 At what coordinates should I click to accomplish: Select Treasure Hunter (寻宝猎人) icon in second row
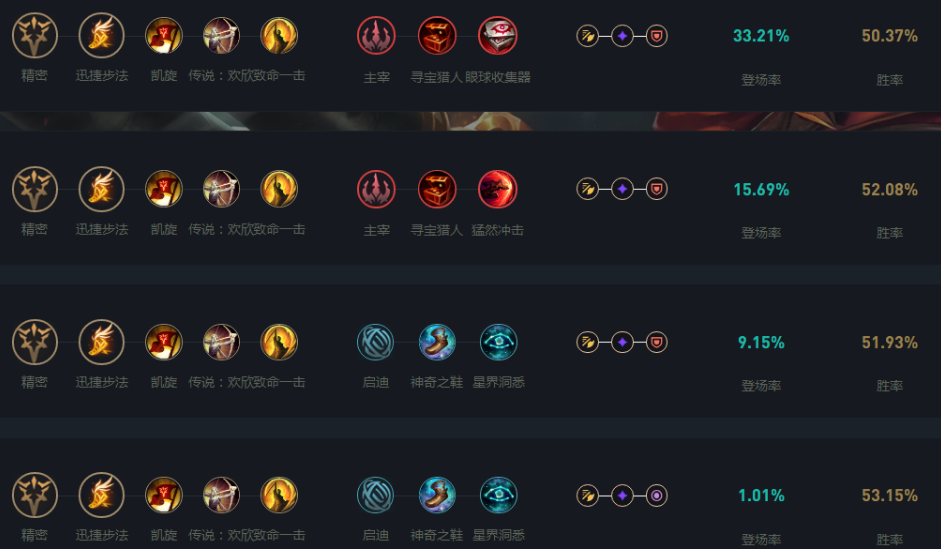click(437, 189)
